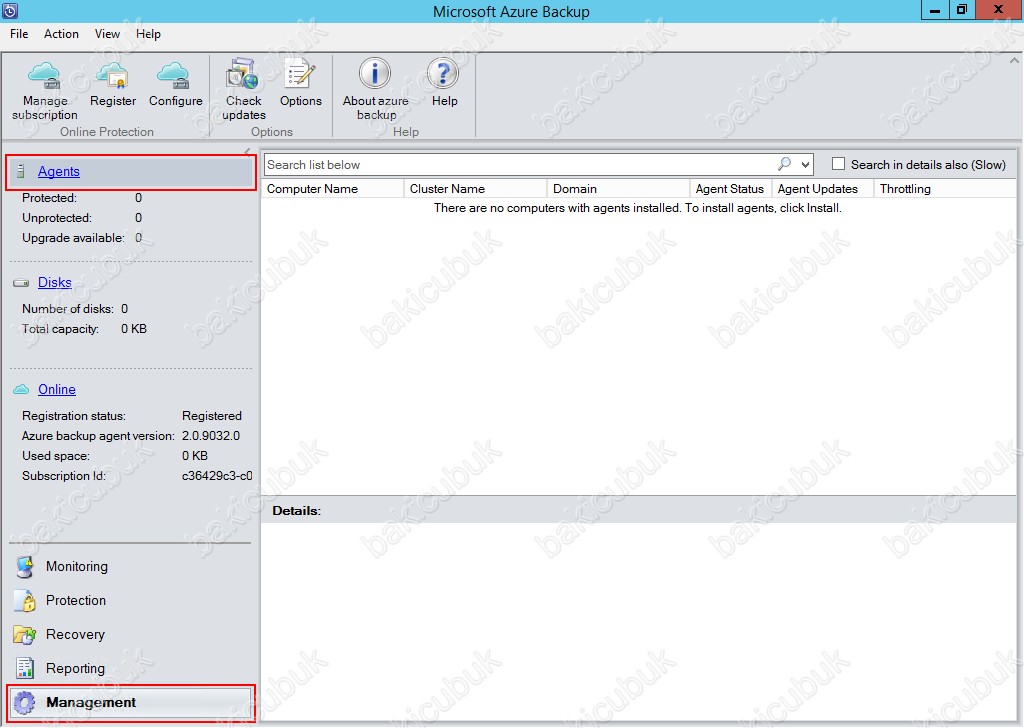Viewport: 1024px width, 728px height.
Task: Sort by Throttling column header
Action: click(x=944, y=189)
